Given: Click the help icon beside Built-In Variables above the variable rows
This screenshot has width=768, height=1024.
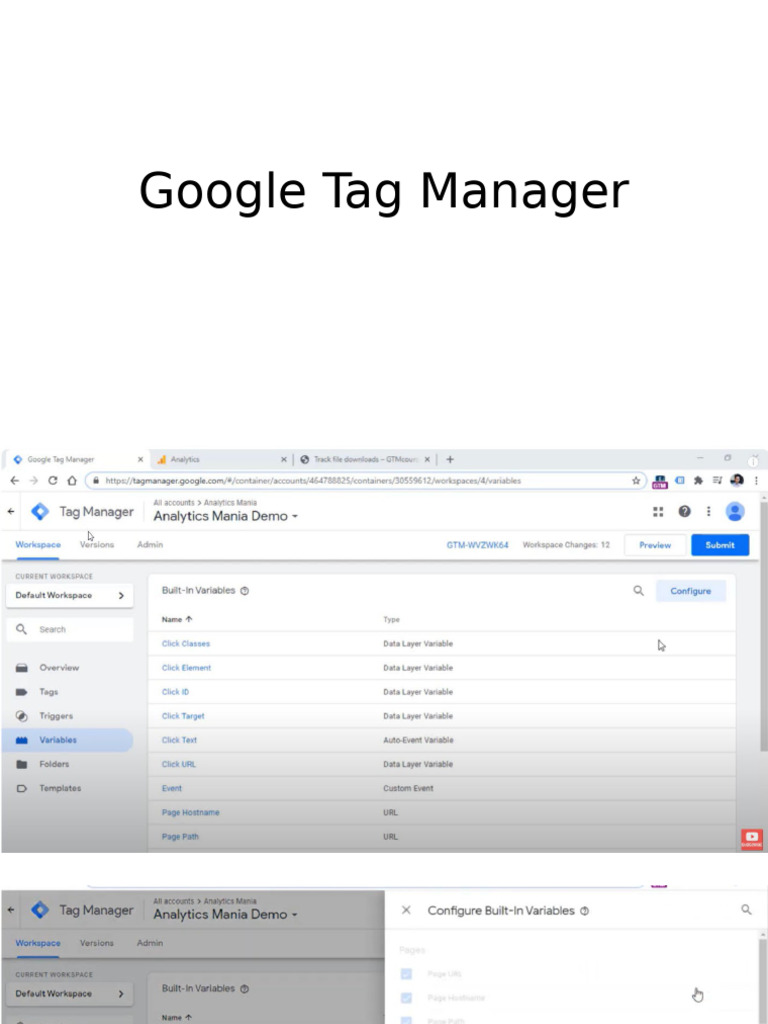Looking at the screenshot, I should [244, 590].
